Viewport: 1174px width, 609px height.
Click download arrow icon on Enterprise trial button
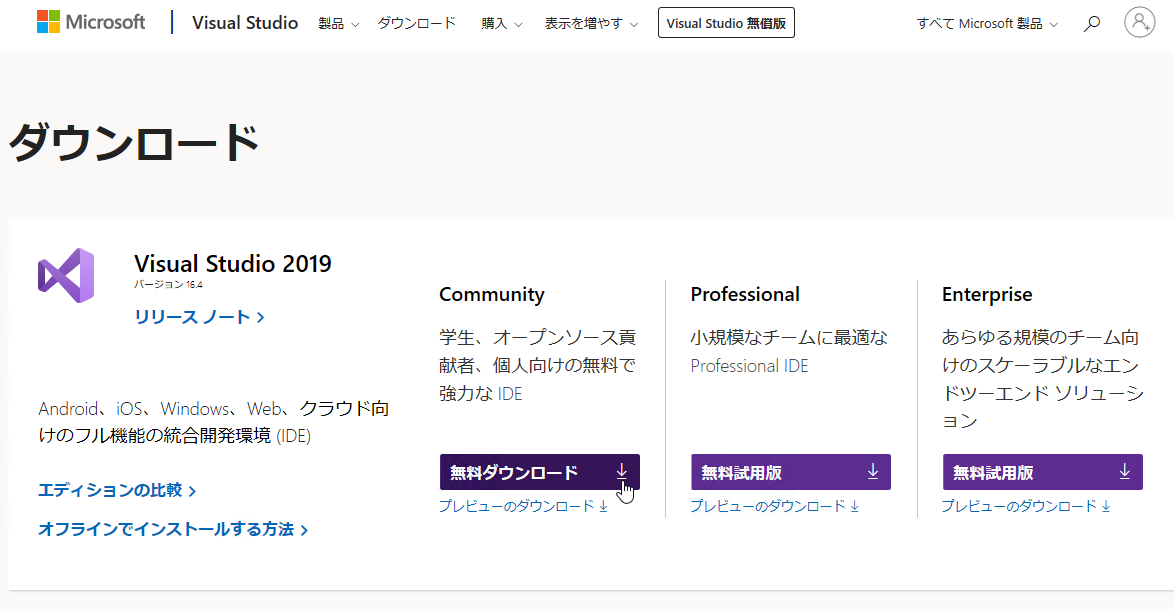coord(1124,471)
